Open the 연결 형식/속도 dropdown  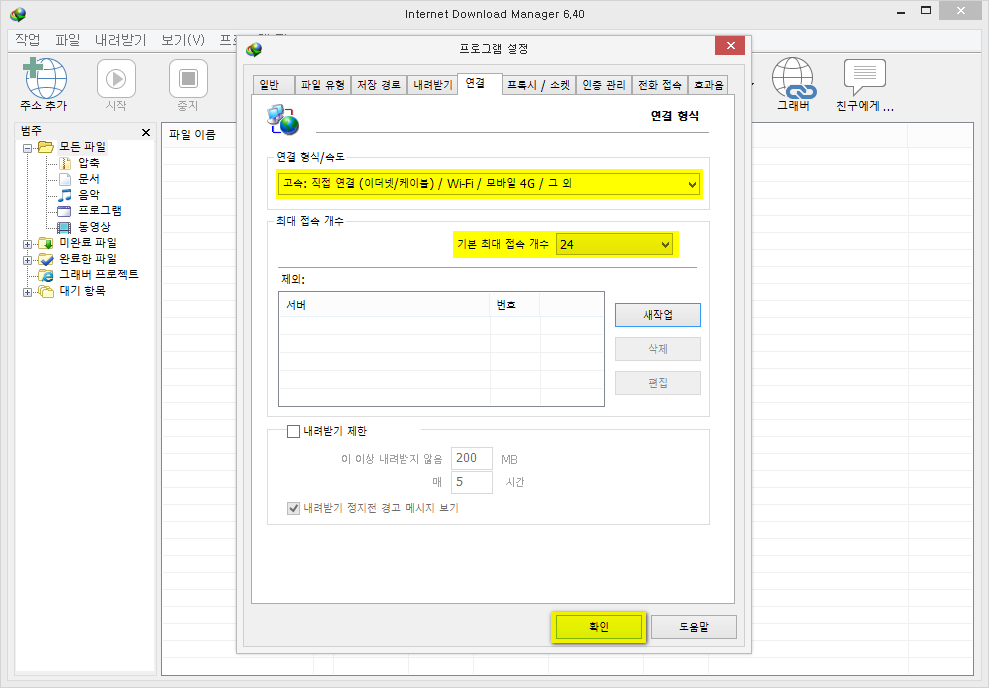click(x=489, y=184)
